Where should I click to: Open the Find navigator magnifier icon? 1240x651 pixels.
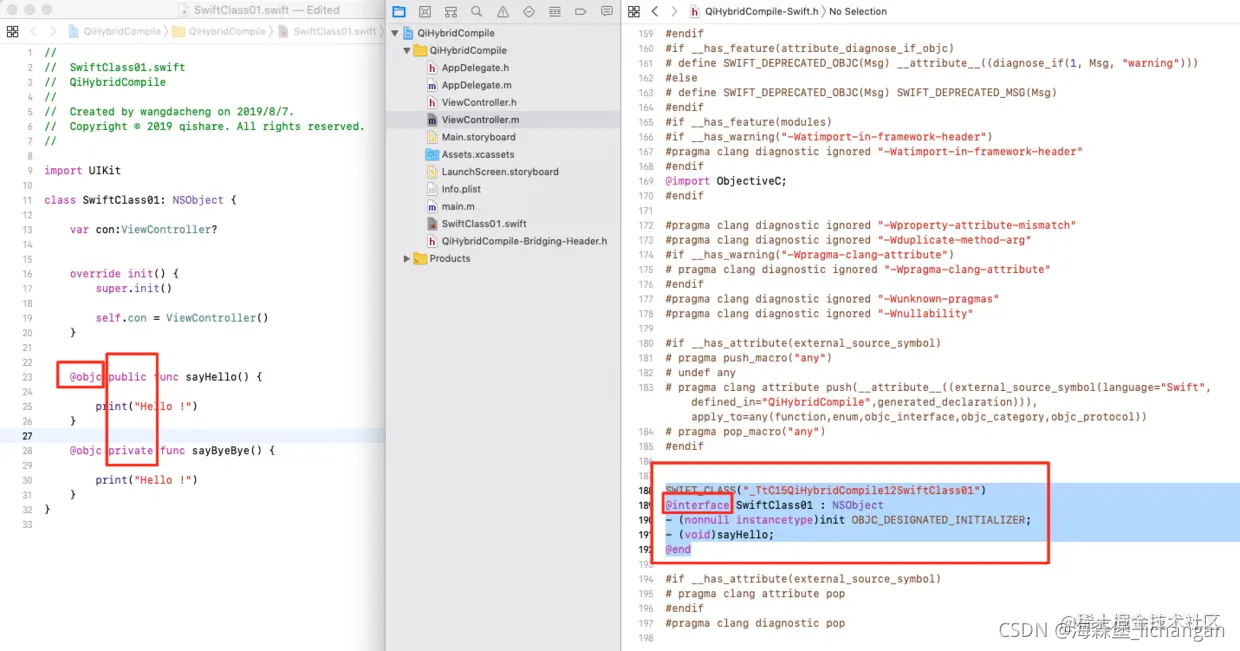coord(477,12)
